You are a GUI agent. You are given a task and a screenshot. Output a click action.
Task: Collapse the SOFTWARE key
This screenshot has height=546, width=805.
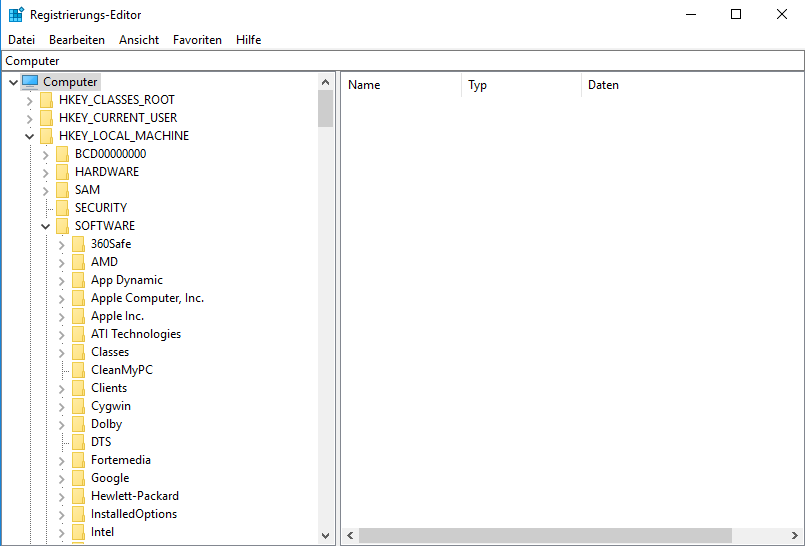point(45,226)
